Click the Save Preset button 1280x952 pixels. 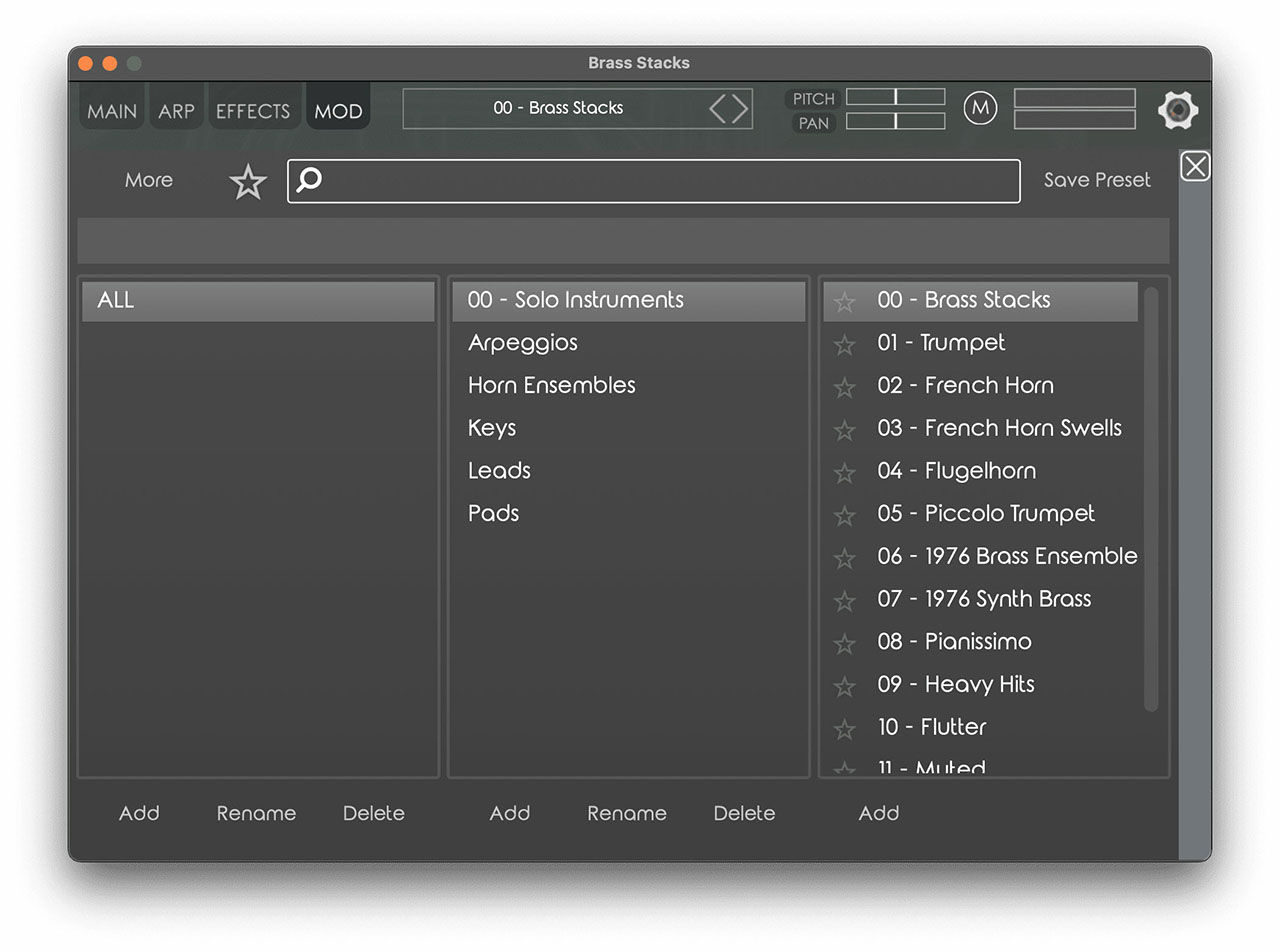point(1097,180)
